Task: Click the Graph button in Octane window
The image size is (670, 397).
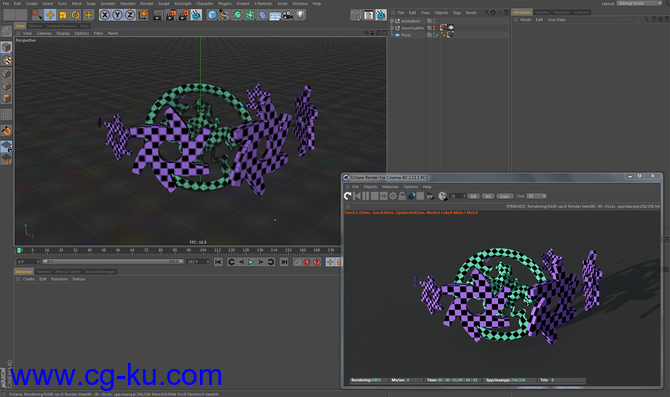Action: pyautogui.click(x=504, y=196)
